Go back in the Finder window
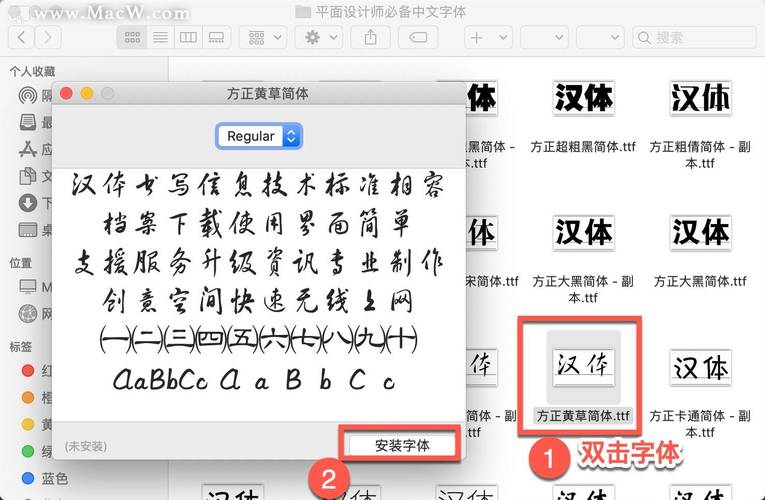The width and height of the screenshot is (765, 500). click(21, 38)
